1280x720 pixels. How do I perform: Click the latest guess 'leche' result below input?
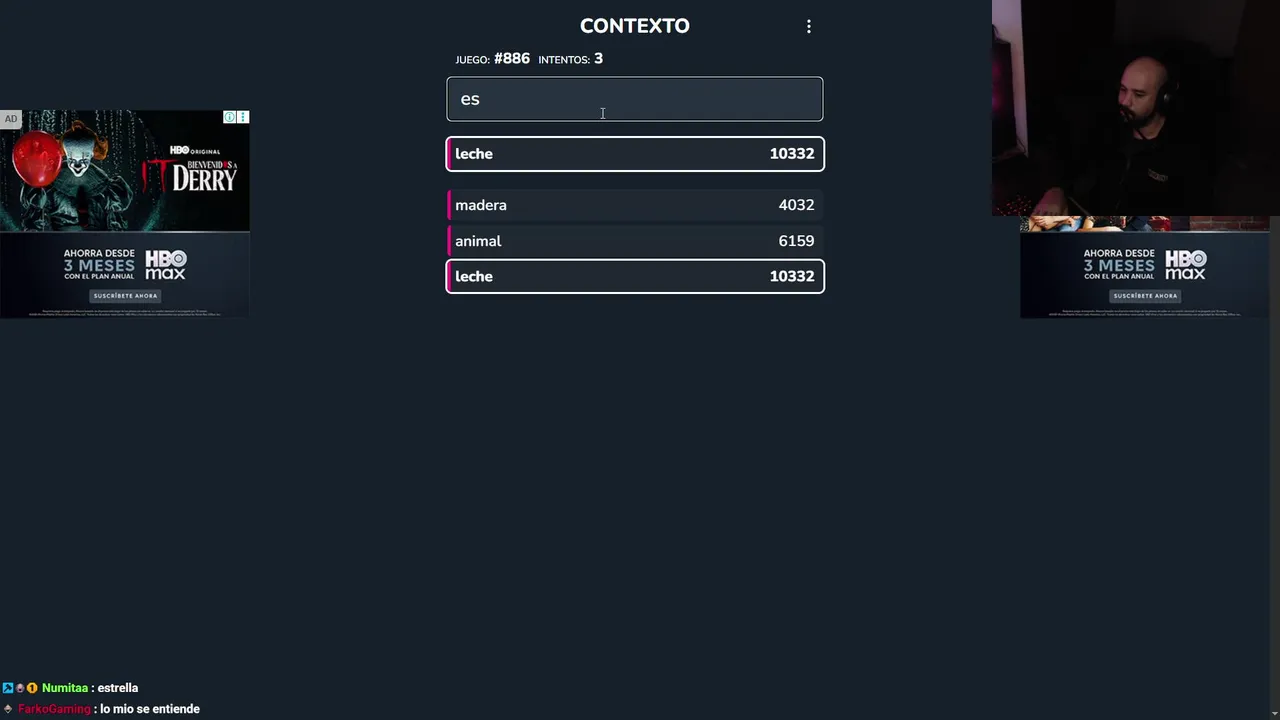coord(635,154)
